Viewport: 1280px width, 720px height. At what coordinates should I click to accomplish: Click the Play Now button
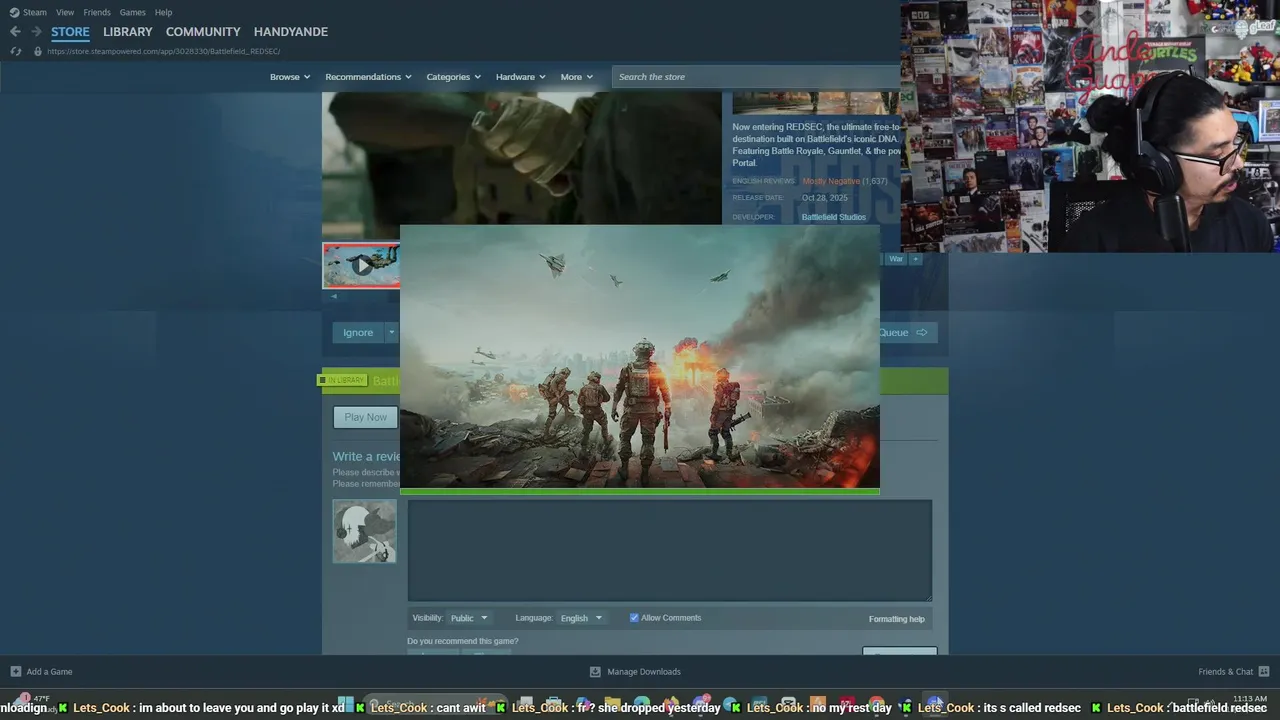click(x=365, y=417)
